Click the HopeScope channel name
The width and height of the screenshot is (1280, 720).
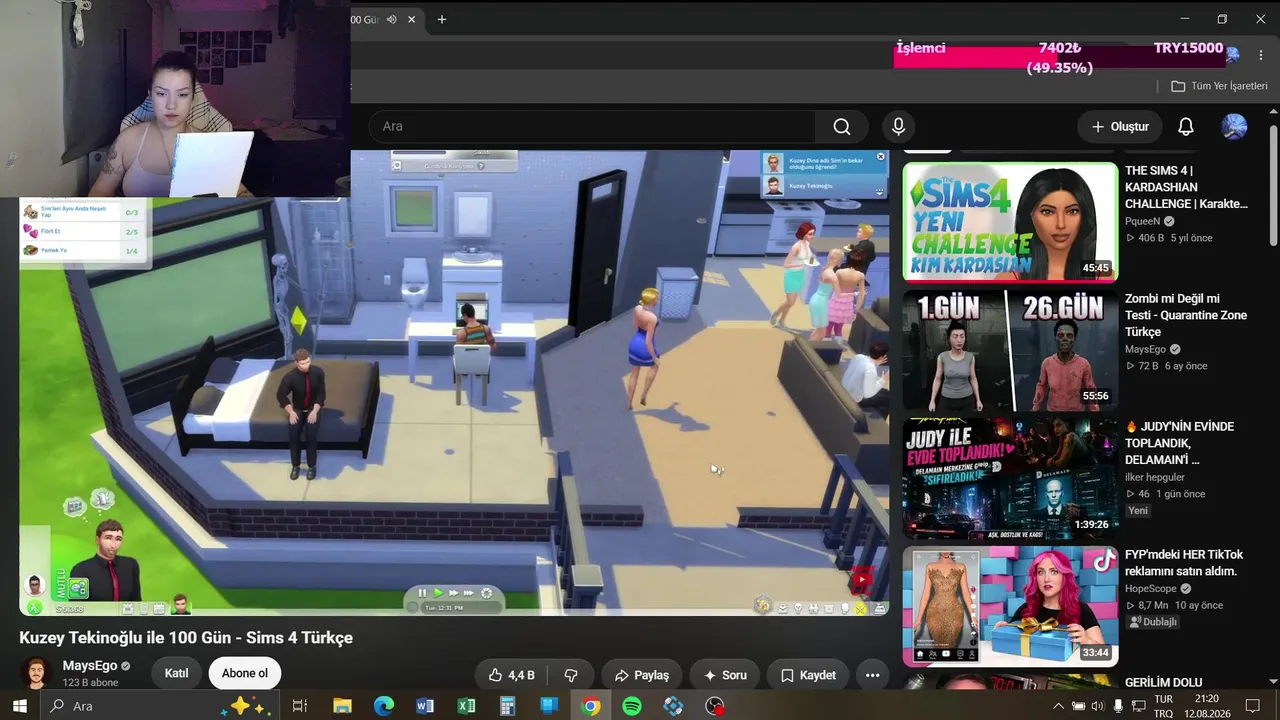click(1150, 589)
